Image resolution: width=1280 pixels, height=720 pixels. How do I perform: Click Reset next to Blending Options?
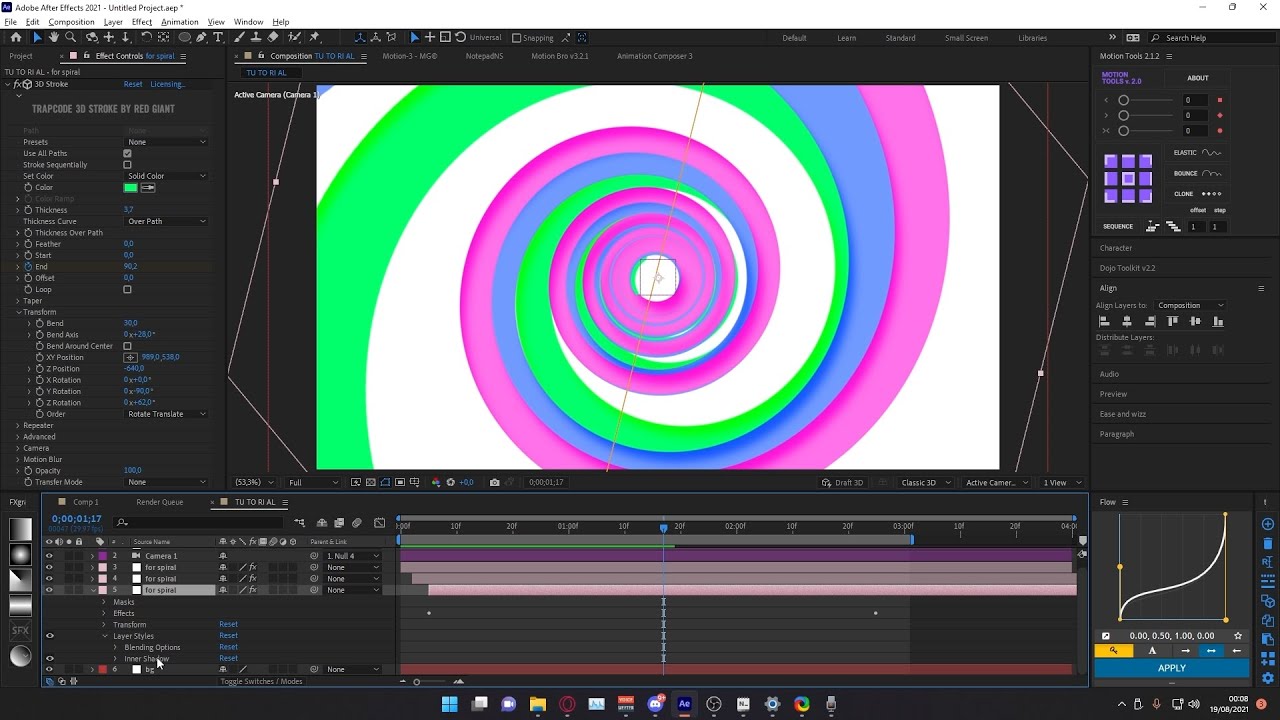(228, 647)
